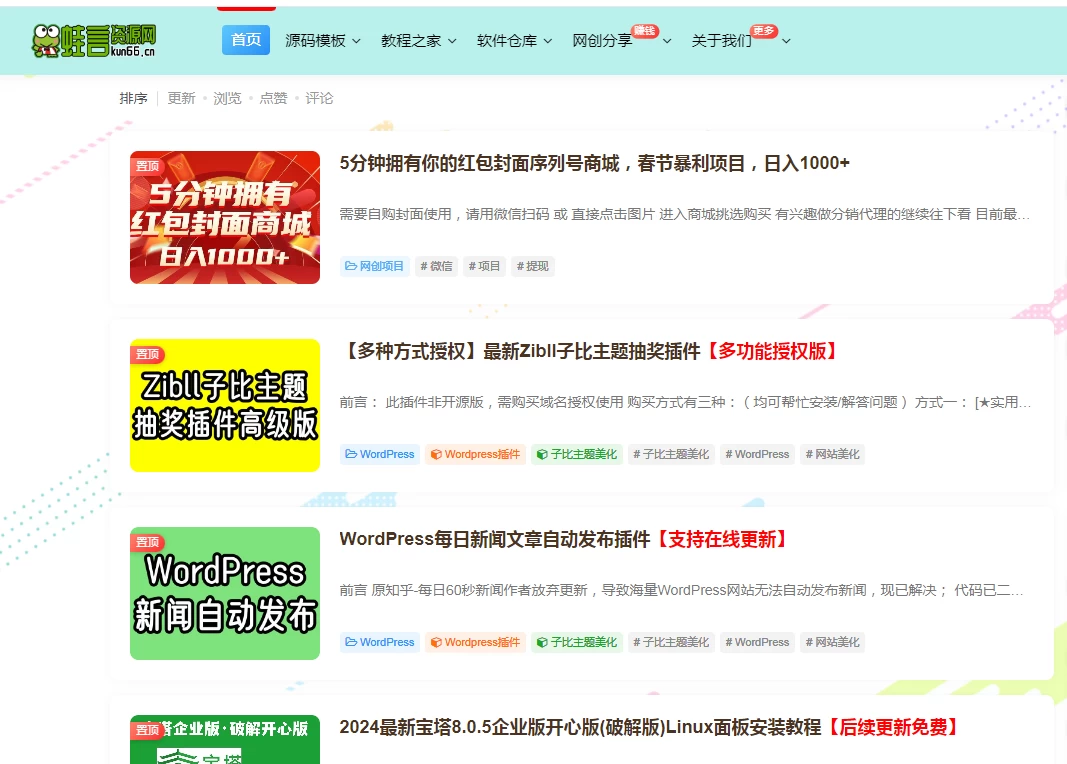
Task: Open the 网创分享 menu
Action: [602, 41]
